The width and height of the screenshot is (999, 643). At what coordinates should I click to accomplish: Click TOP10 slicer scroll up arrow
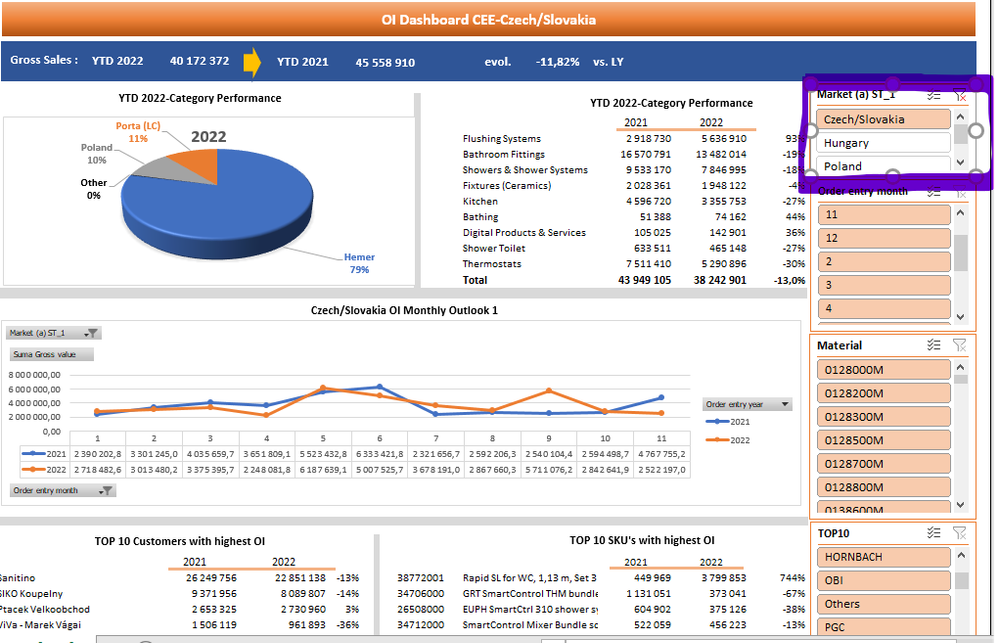961,555
